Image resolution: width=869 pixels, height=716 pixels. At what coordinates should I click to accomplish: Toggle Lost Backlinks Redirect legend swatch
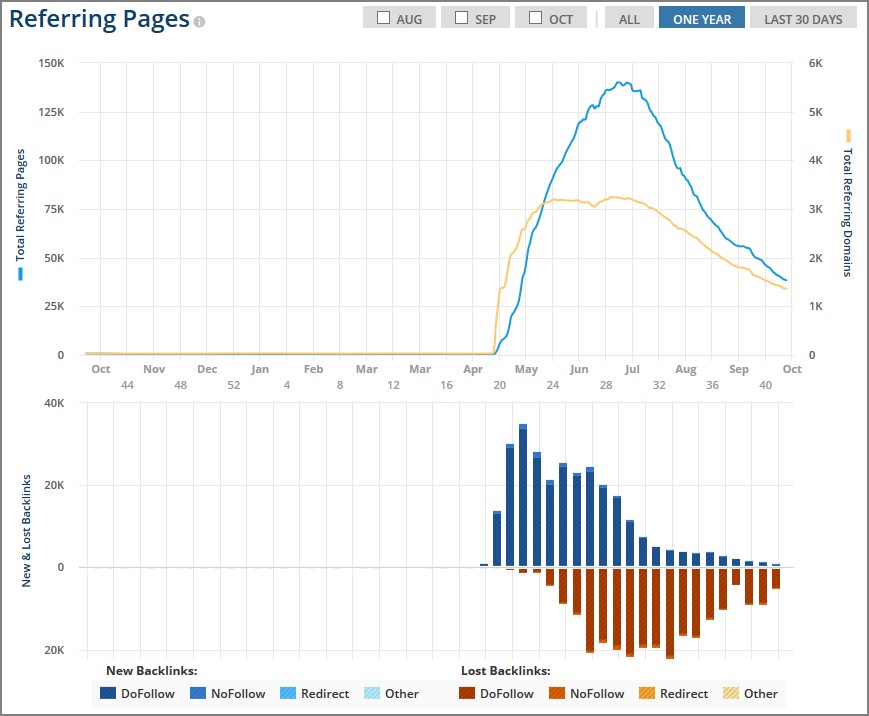coord(647,693)
